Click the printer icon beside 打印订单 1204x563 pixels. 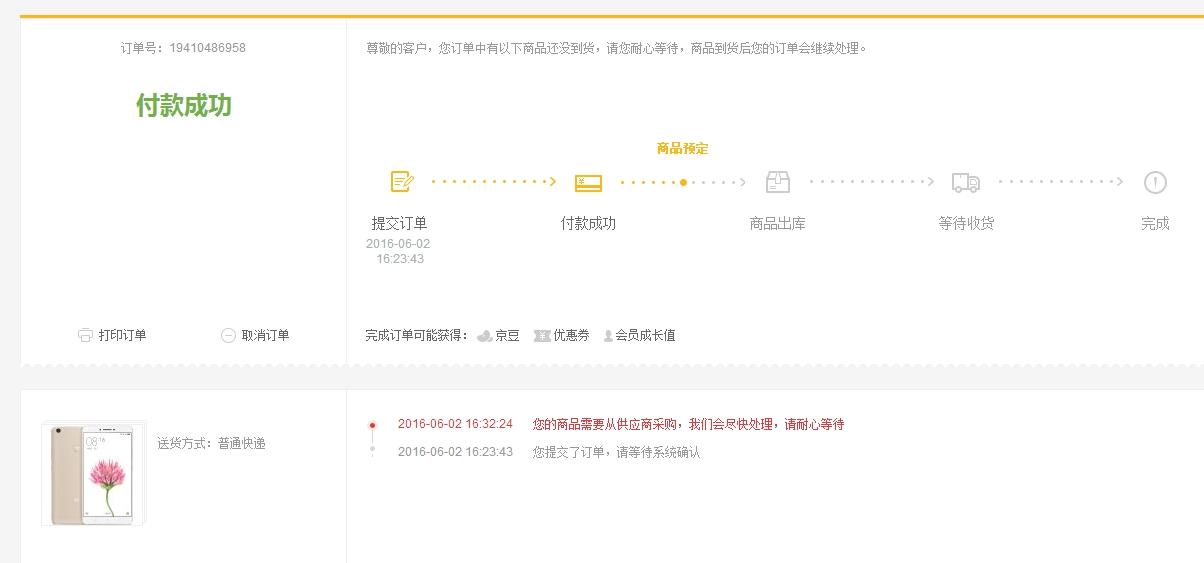tap(85, 335)
